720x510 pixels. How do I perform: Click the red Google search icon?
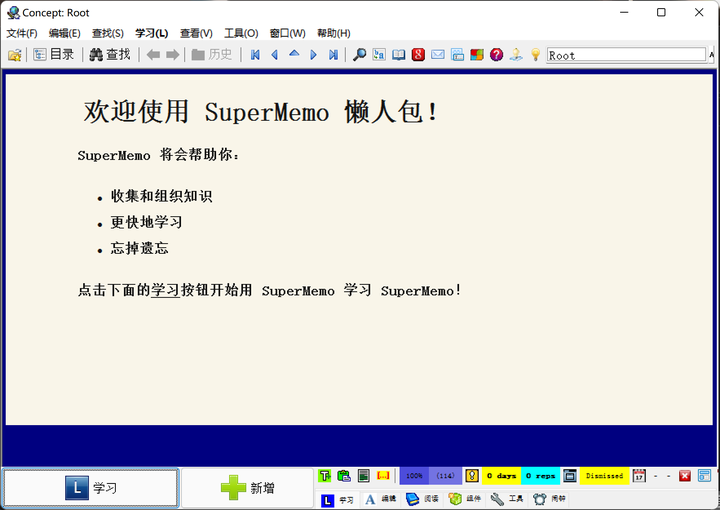(x=418, y=55)
